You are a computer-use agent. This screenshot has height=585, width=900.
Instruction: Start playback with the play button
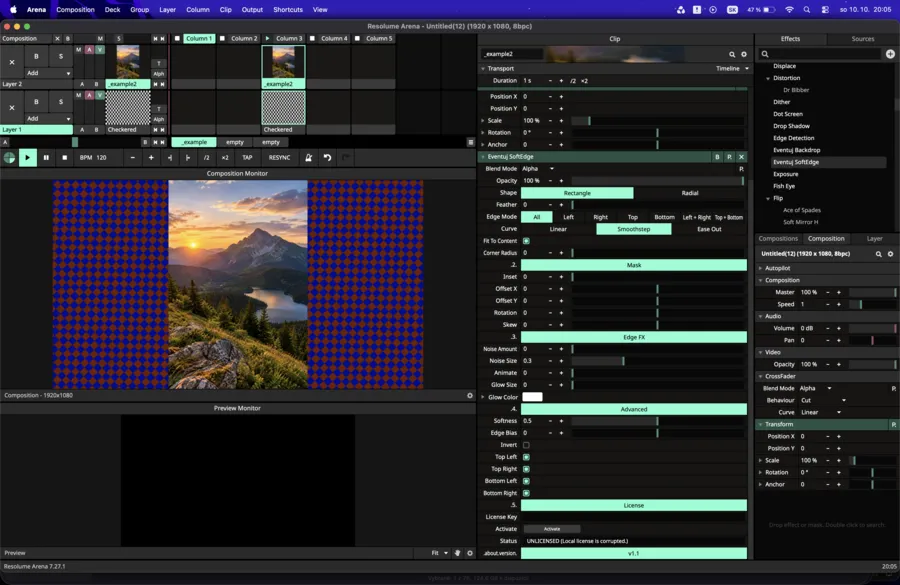pyautogui.click(x=28, y=158)
